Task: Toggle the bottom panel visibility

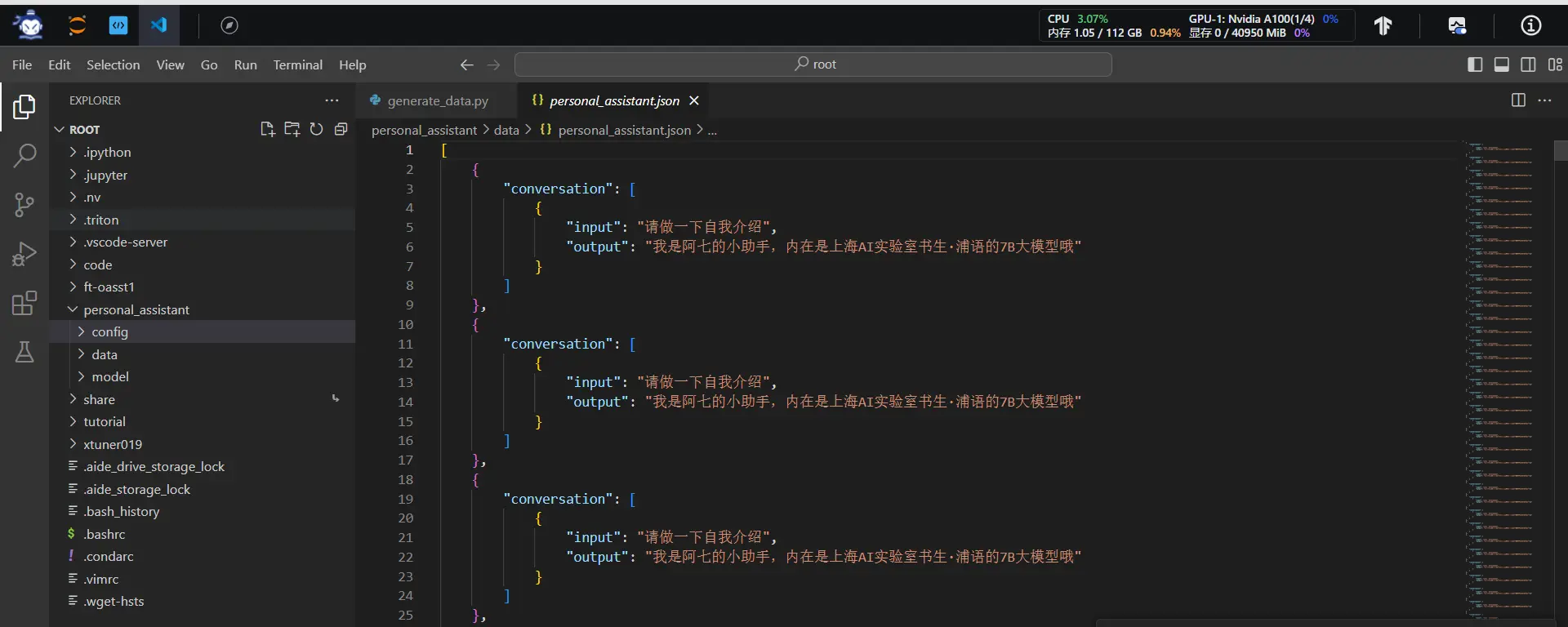Action: click(x=1501, y=64)
